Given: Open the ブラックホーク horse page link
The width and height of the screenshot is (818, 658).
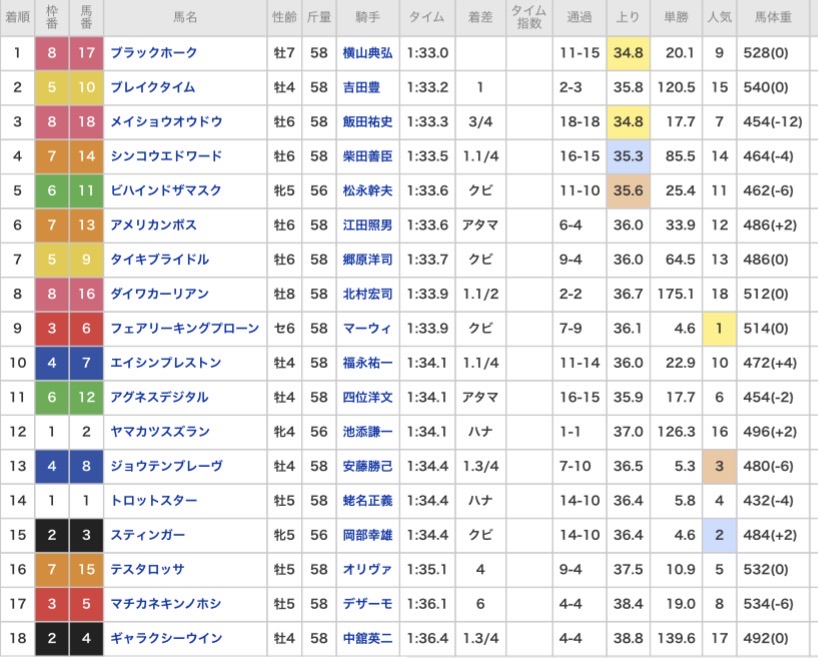Looking at the screenshot, I should point(154,53).
